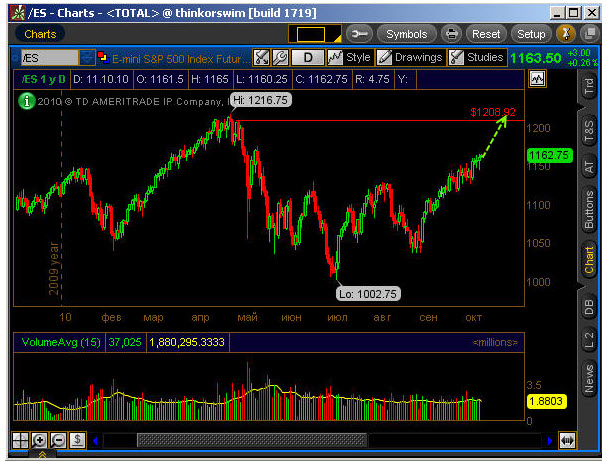Click the orange pin icon
The height and width of the screenshot is (462, 607).
pos(566,34)
